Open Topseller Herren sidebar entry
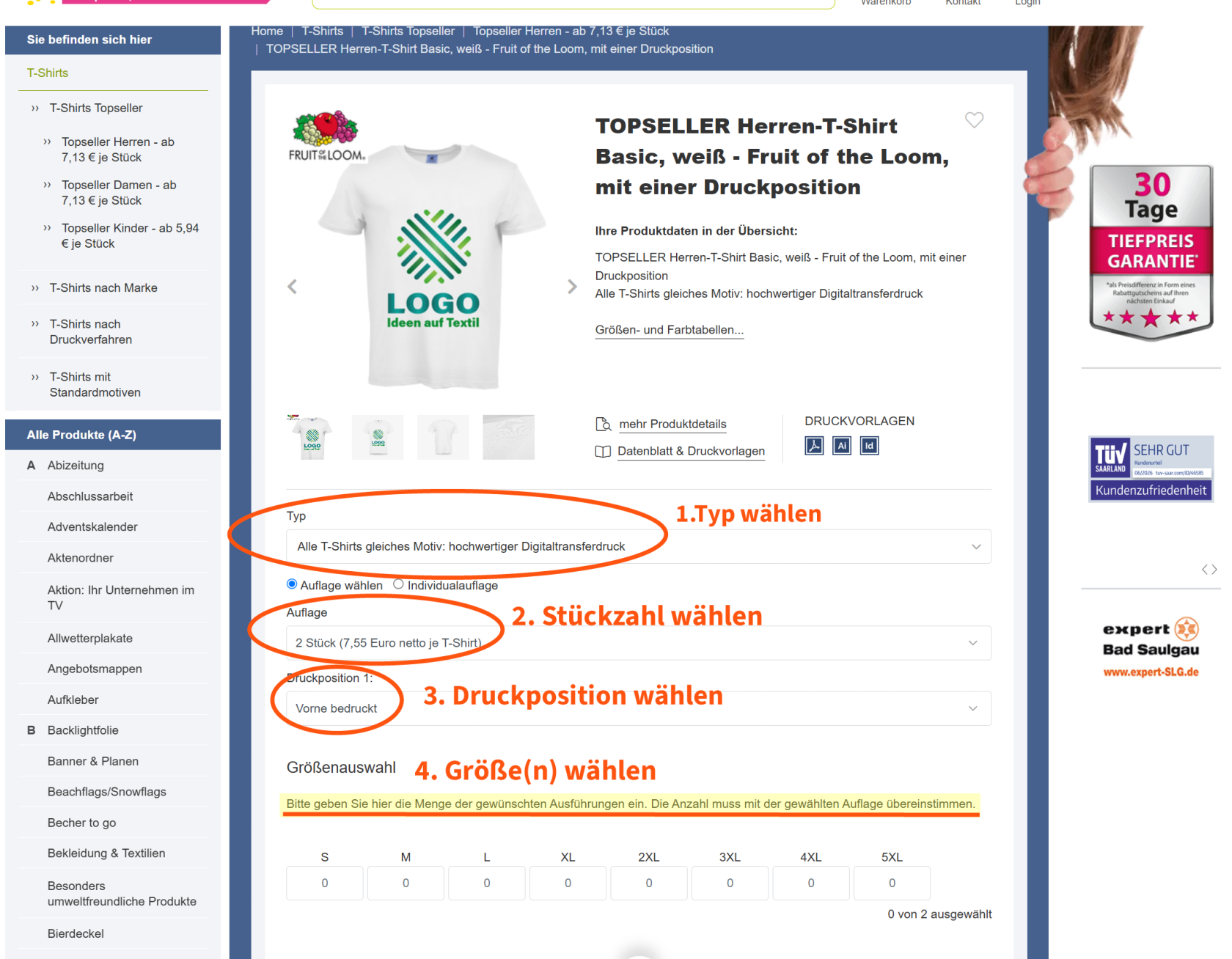Viewport: 1232px width, 959px height. click(x=117, y=150)
